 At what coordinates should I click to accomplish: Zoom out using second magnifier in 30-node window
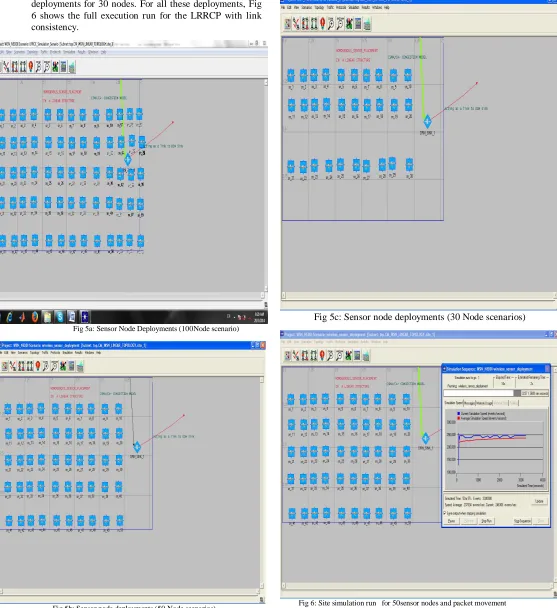340,24
